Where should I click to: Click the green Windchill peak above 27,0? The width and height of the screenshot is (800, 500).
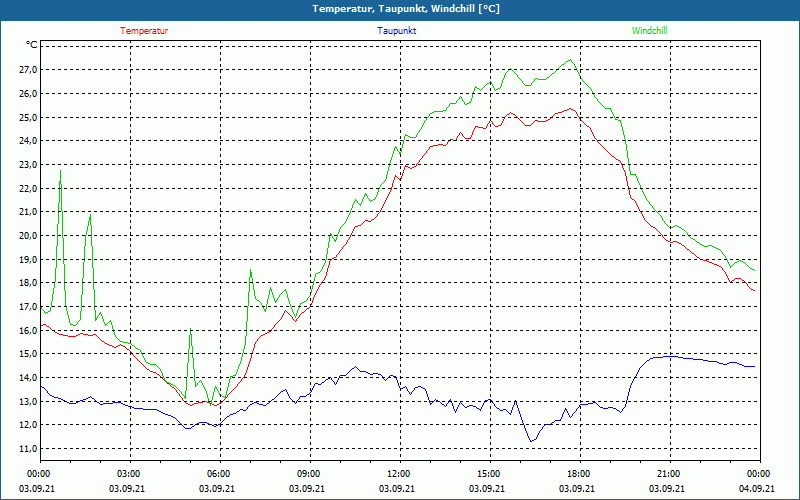(x=570, y=60)
